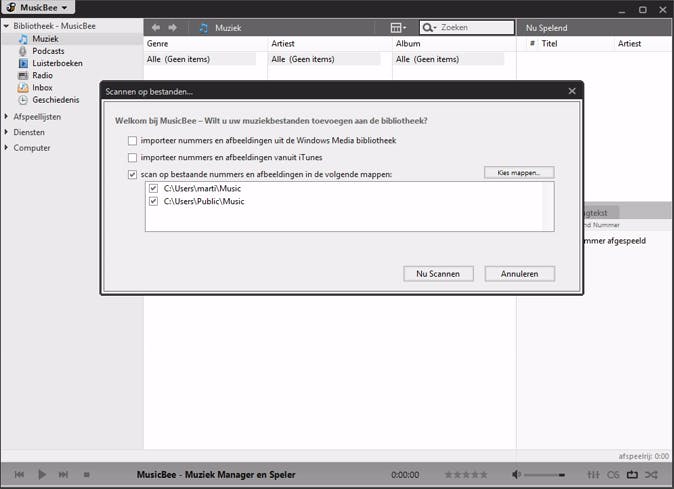Uncheck scan op bestaande nummers checkbox
Image resolution: width=674 pixels, height=489 pixels.
coord(132,174)
